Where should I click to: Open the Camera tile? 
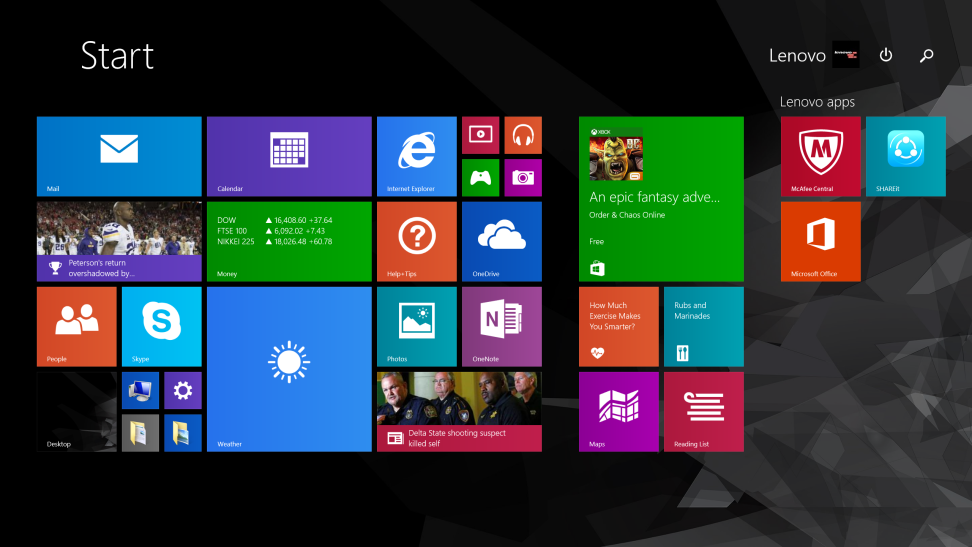523,177
